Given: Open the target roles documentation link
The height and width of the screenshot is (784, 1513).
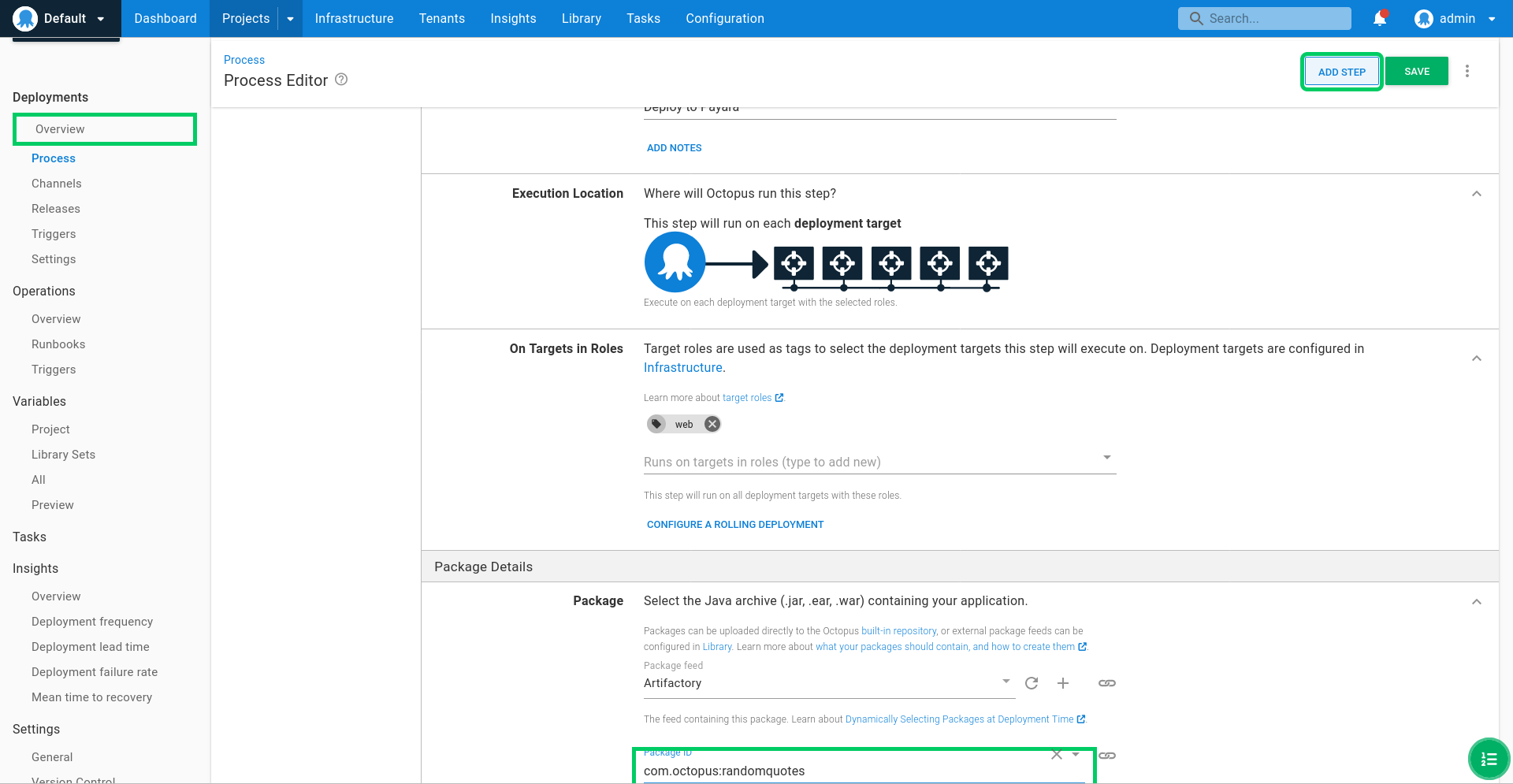Looking at the screenshot, I should (753, 398).
